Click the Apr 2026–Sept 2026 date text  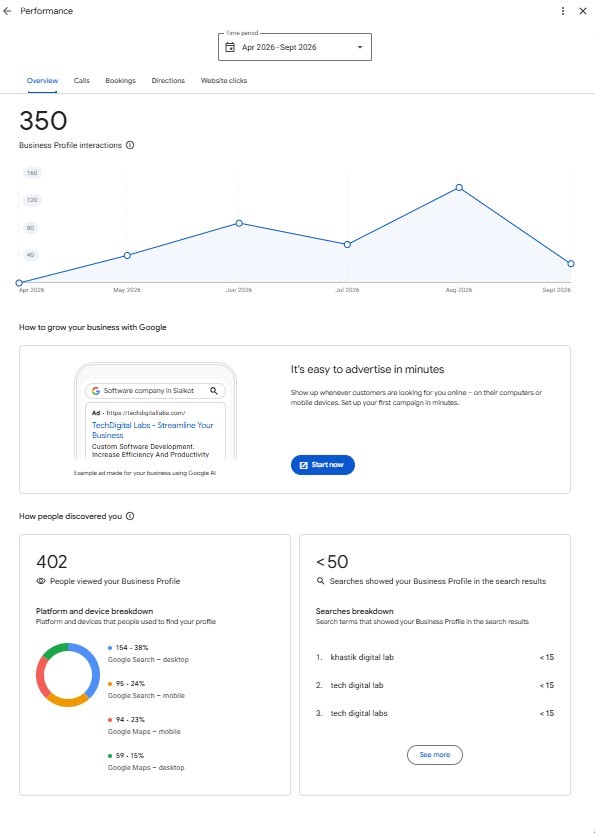(279, 47)
